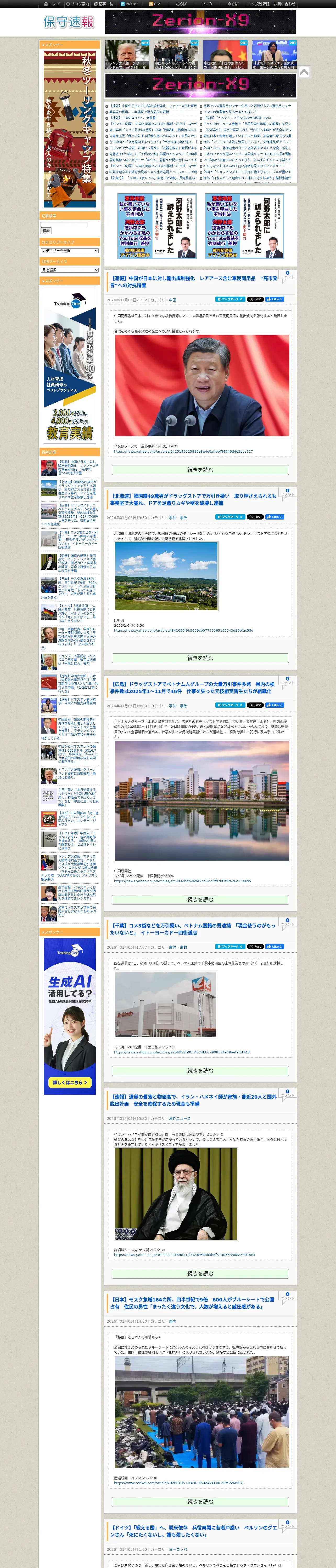336x1568 pixels.
Task: Open お問い合わせ in the top navigation
Action: [284, 4]
